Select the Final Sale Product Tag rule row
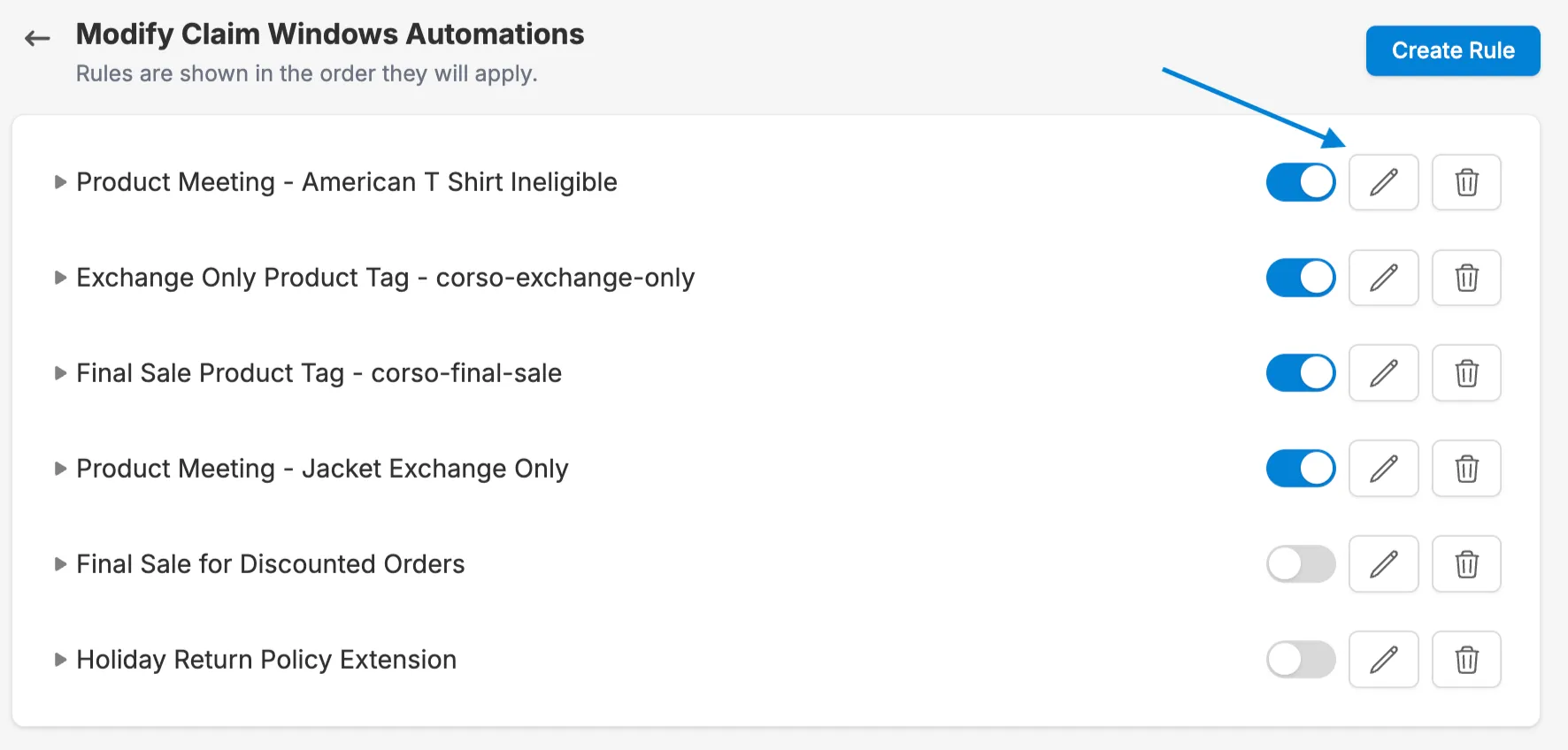Viewport: 1568px width, 750px height. [x=319, y=372]
